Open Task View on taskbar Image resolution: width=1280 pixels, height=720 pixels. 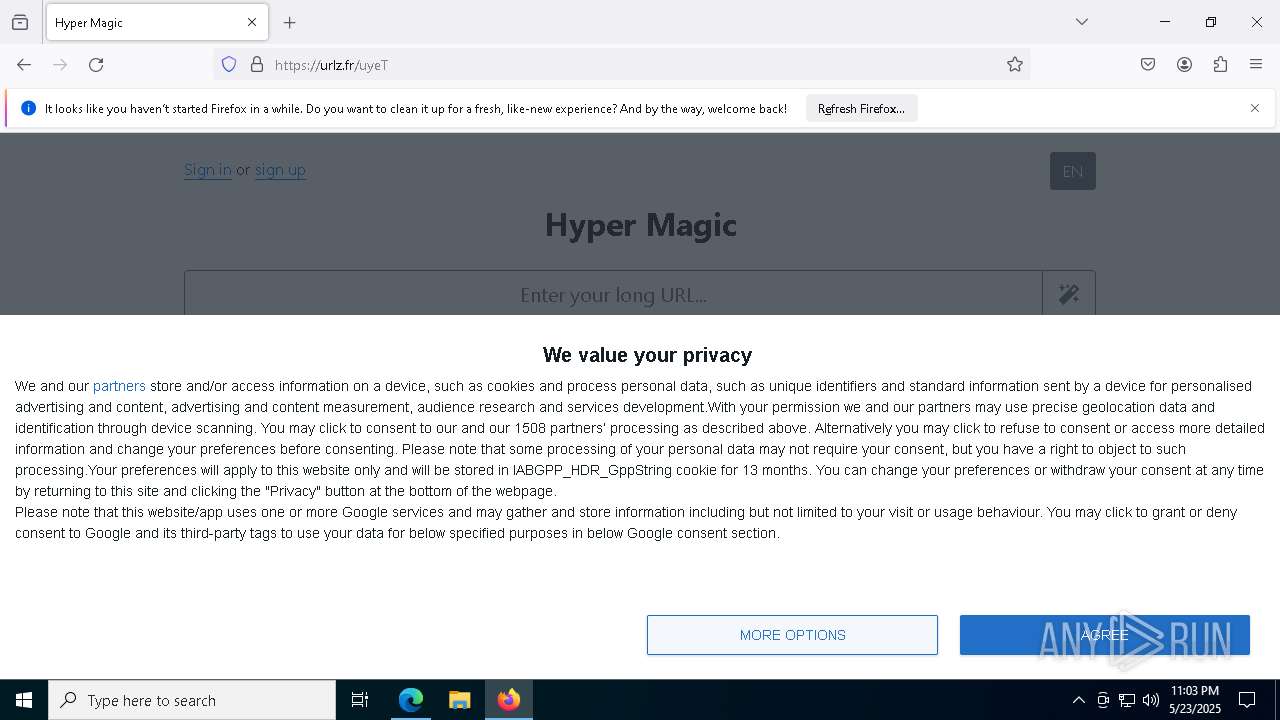click(x=360, y=700)
